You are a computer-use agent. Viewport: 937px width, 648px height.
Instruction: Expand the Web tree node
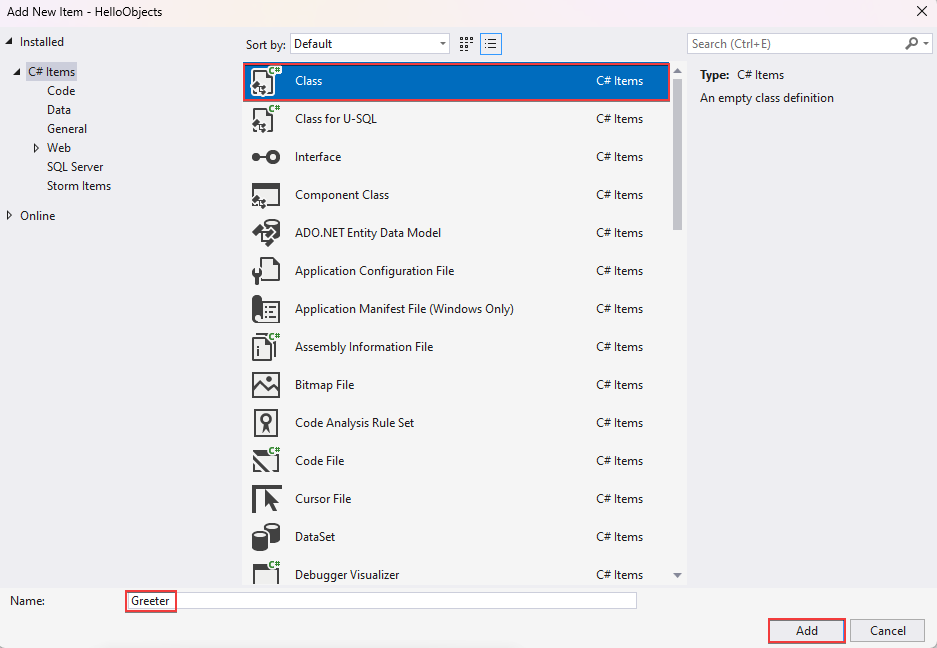[36, 147]
